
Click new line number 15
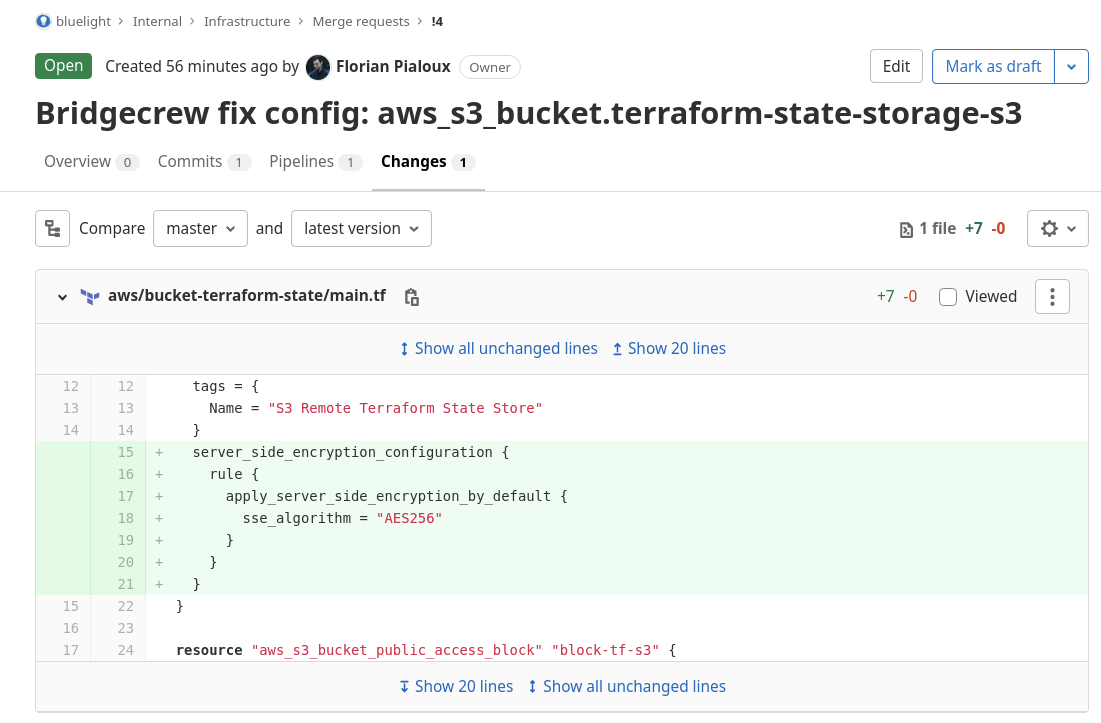pyautogui.click(x=126, y=452)
